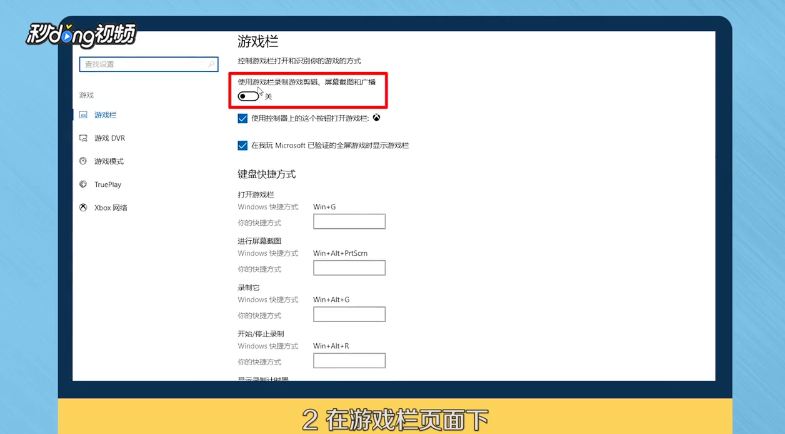Click the Xbox 网络 sidebar icon

pyautogui.click(x=83, y=207)
